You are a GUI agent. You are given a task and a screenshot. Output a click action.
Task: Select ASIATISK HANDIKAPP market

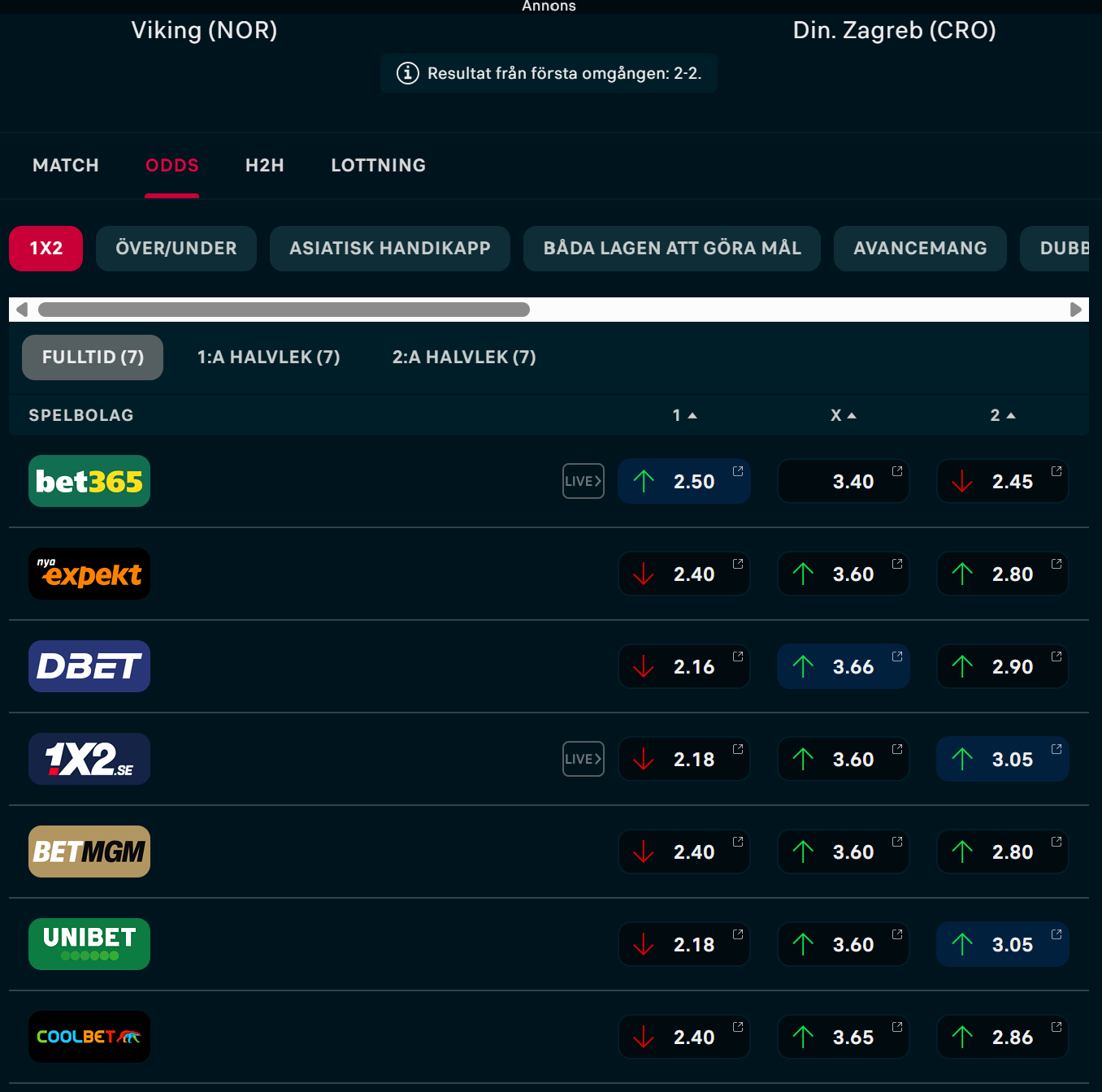pos(390,249)
